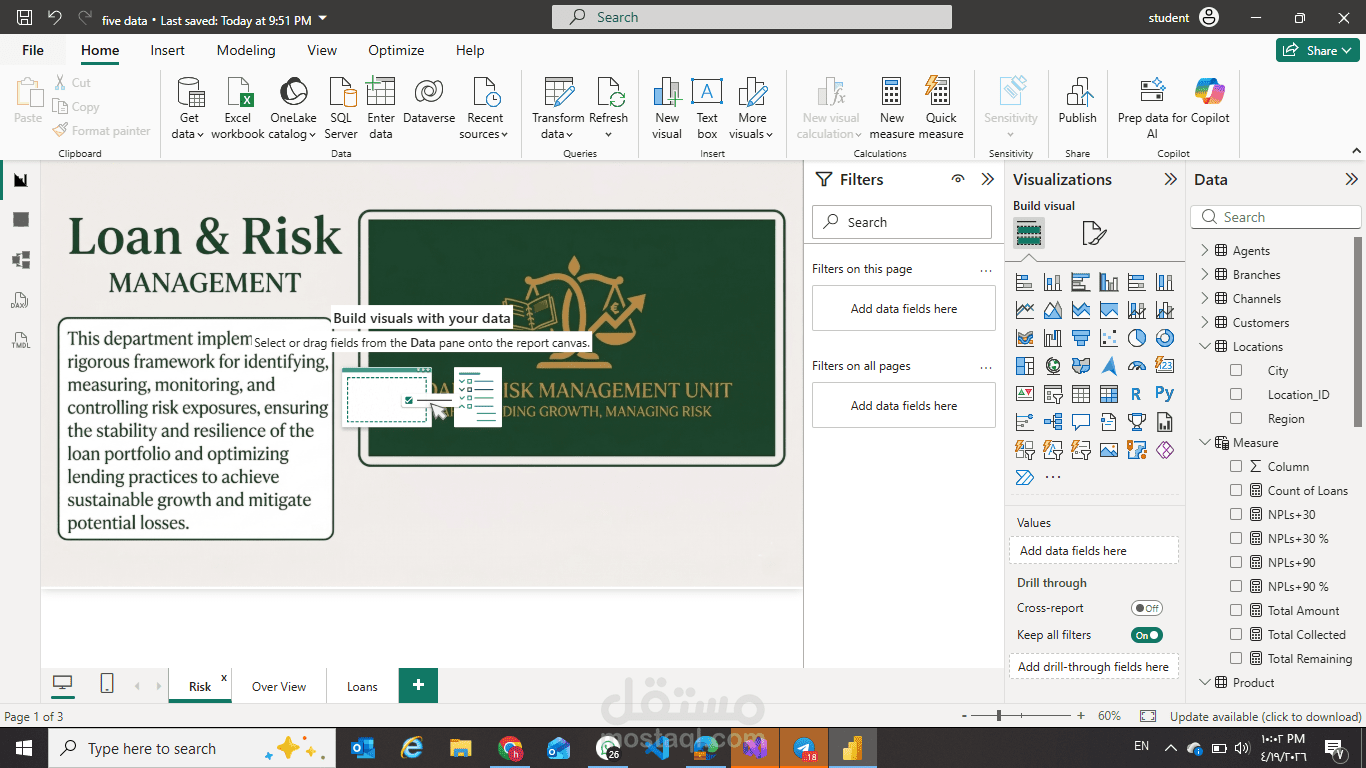Select the Matrix visual
The image size is (1366, 768).
click(x=1108, y=394)
